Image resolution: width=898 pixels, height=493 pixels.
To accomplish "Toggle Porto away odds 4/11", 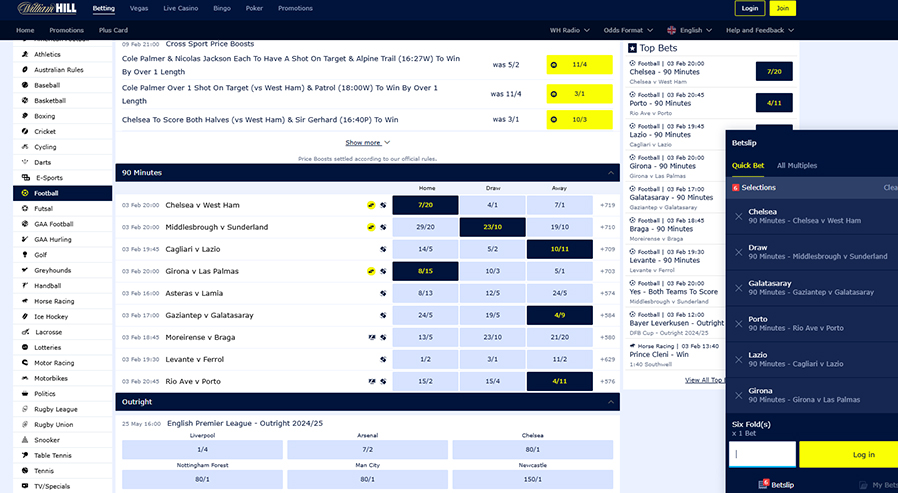I will tap(560, 381).
